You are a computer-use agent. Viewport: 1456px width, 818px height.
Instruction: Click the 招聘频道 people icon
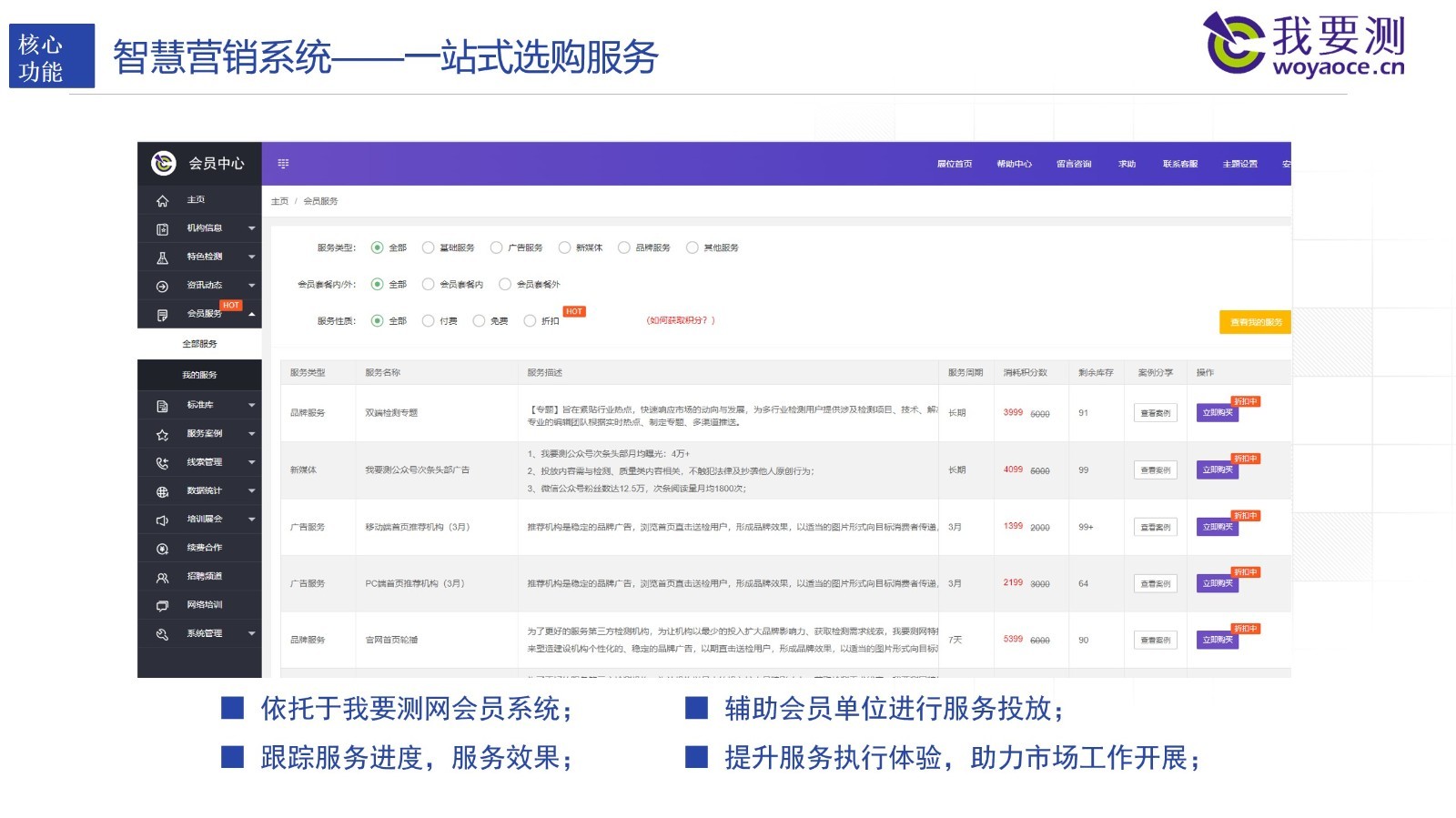click(x=162, y=578)
